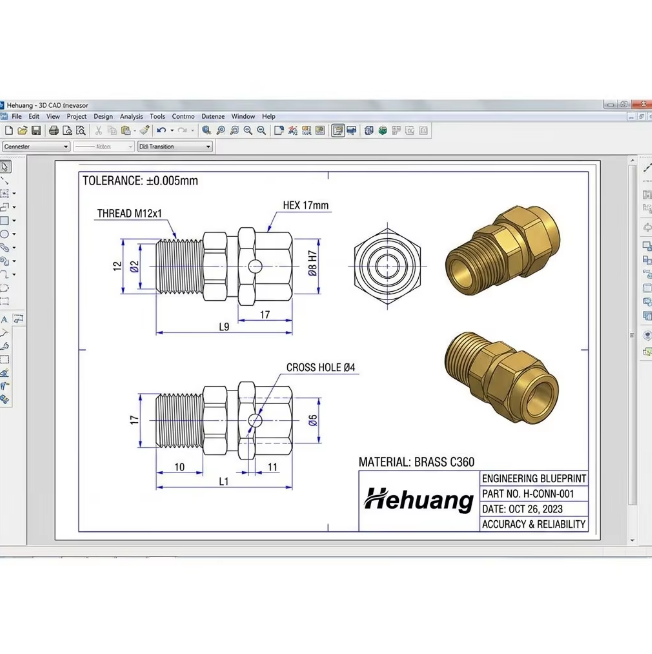This screenshot has height=654, width=652.
Task: Click the DATE: OCT 26, 2023 cell
Action: 534,509
